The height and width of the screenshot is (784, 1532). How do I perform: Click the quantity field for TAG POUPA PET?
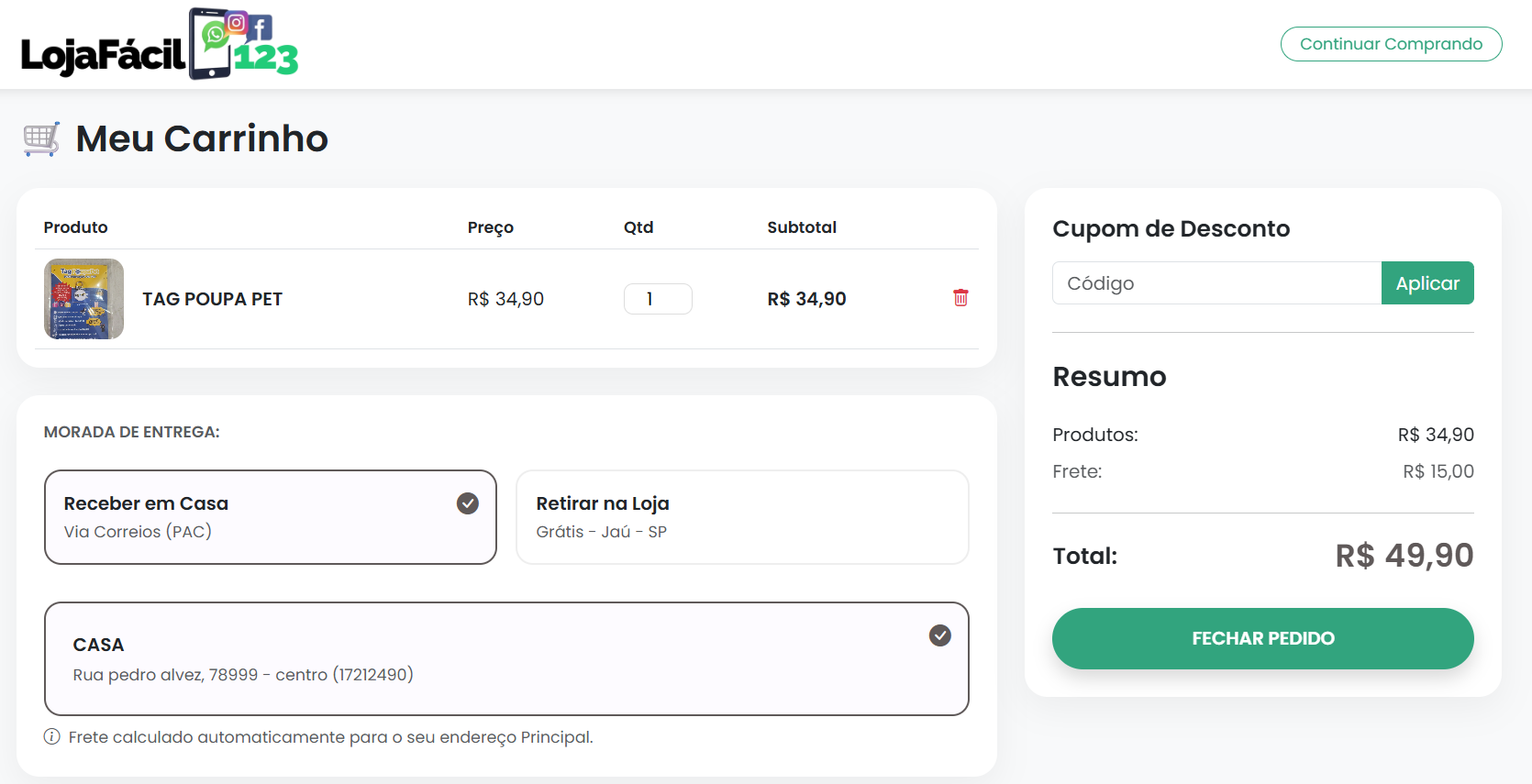click(x=657, y=299)
